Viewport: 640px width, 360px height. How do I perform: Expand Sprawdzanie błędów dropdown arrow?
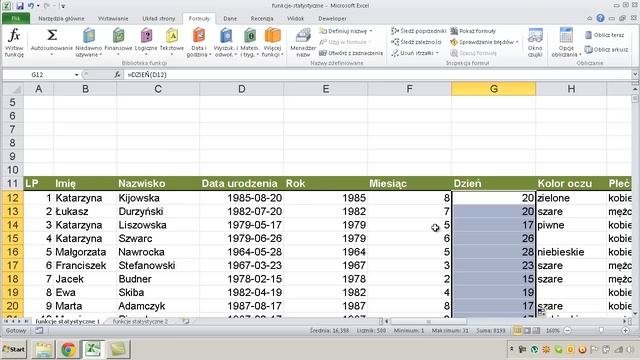[x=517, y=42]
